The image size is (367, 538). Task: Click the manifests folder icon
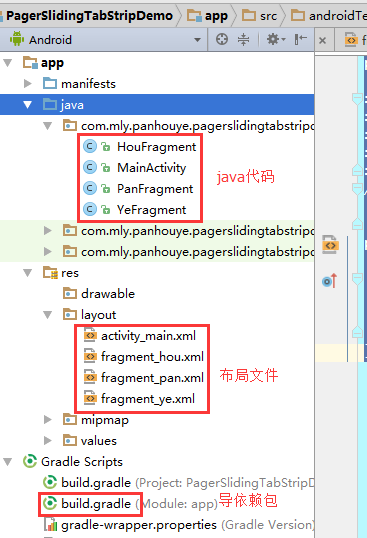50,83
